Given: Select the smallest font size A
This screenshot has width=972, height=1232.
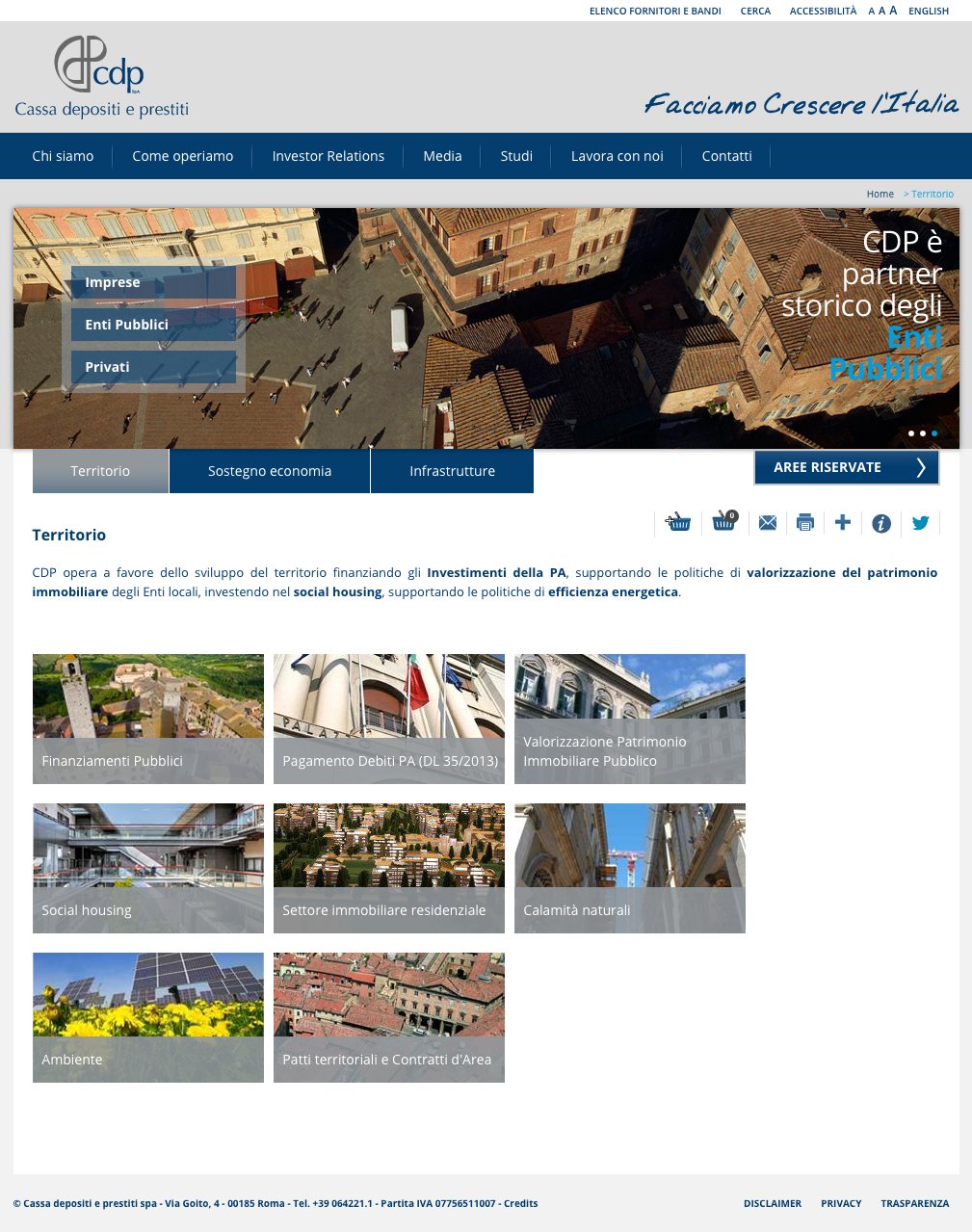Looking at the screenshot, I should [x=871, y=12].
